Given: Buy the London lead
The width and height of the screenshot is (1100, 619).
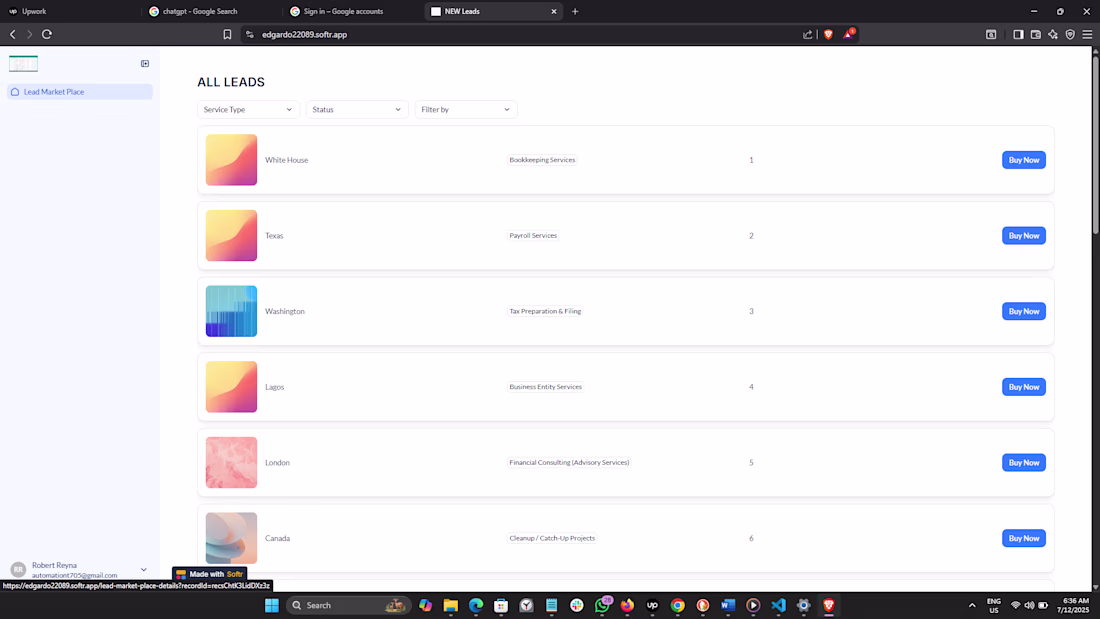Looking at the screenshot, I should pyautogui.click(x=1024, y=463).
